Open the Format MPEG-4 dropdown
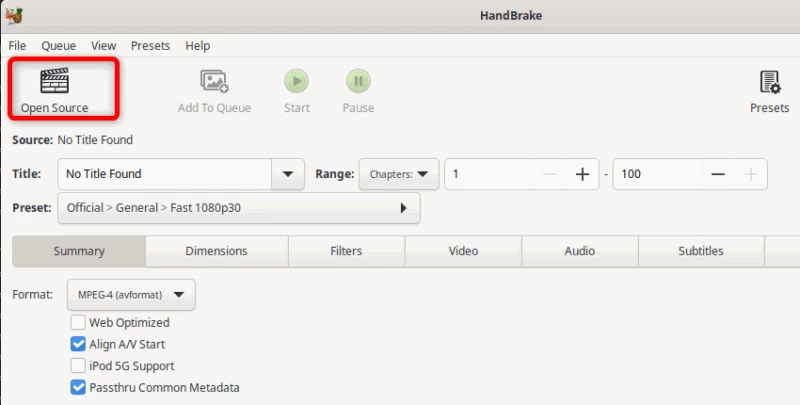Viewport: 800px width, 405px height. pyautogui.click(x=131, y=295)
